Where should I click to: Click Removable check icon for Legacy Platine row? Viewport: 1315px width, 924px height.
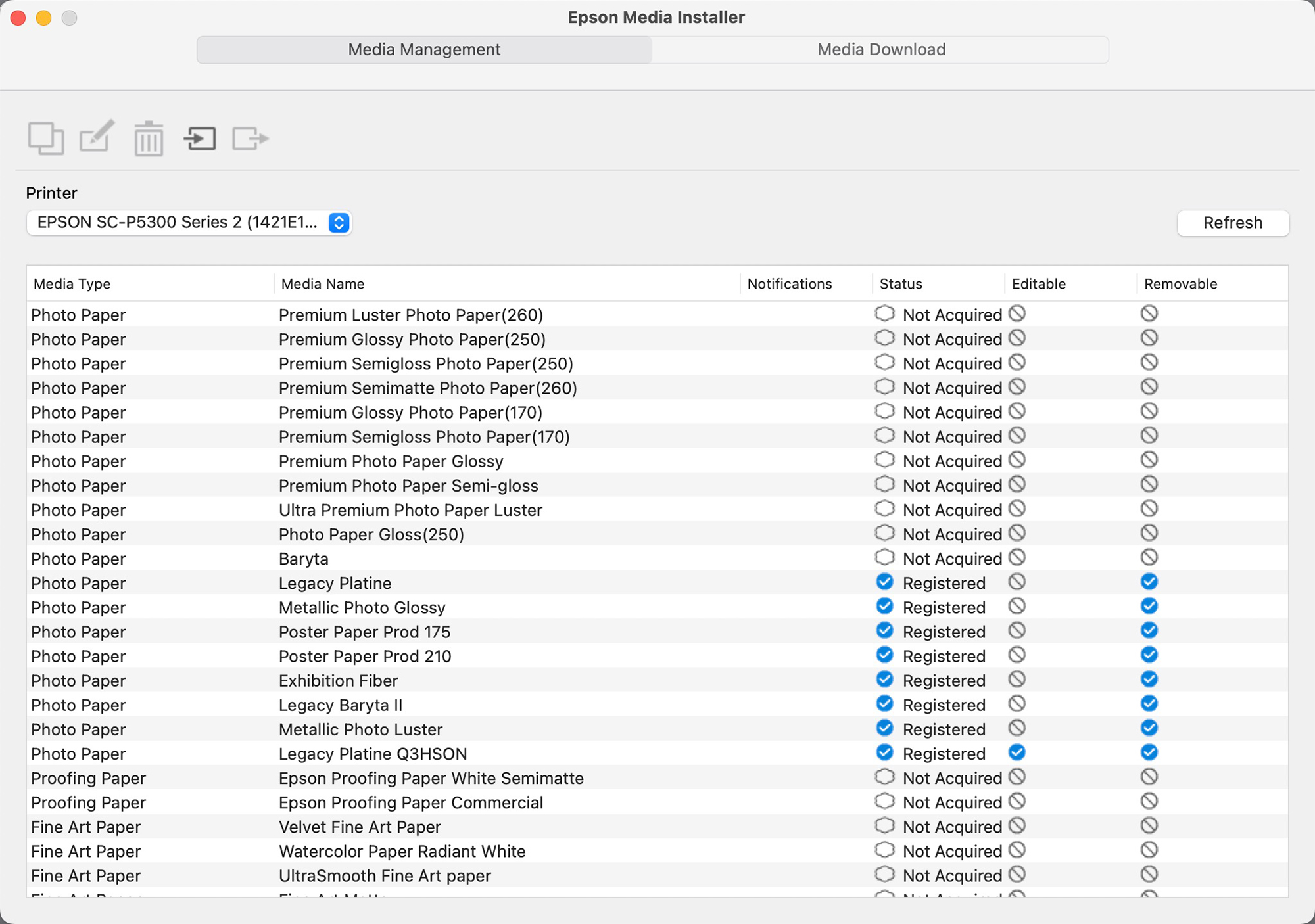click(x=1149, y=582)
